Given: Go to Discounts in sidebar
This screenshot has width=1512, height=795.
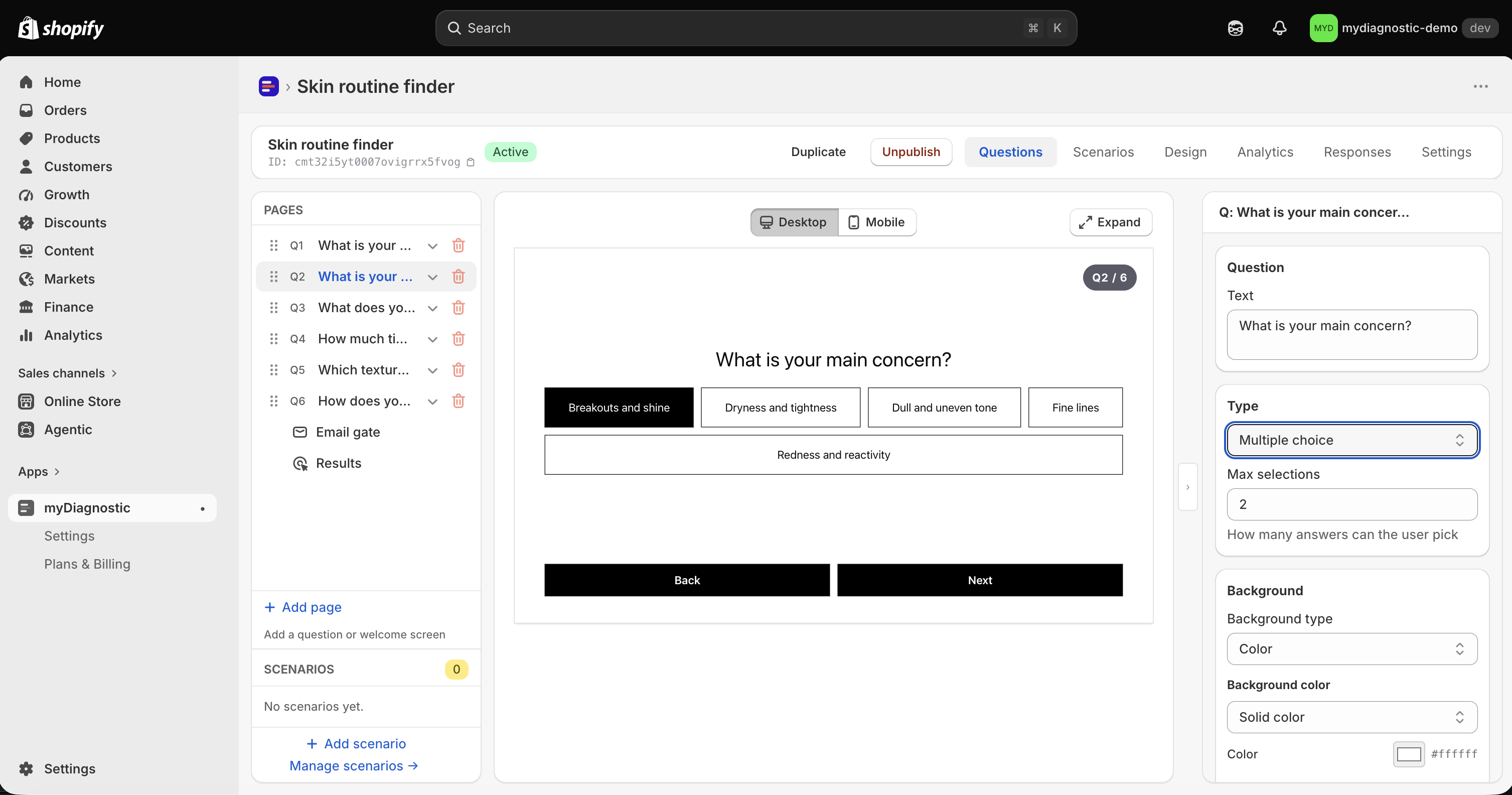Looking at the screenshot, I should coord(75,222).
